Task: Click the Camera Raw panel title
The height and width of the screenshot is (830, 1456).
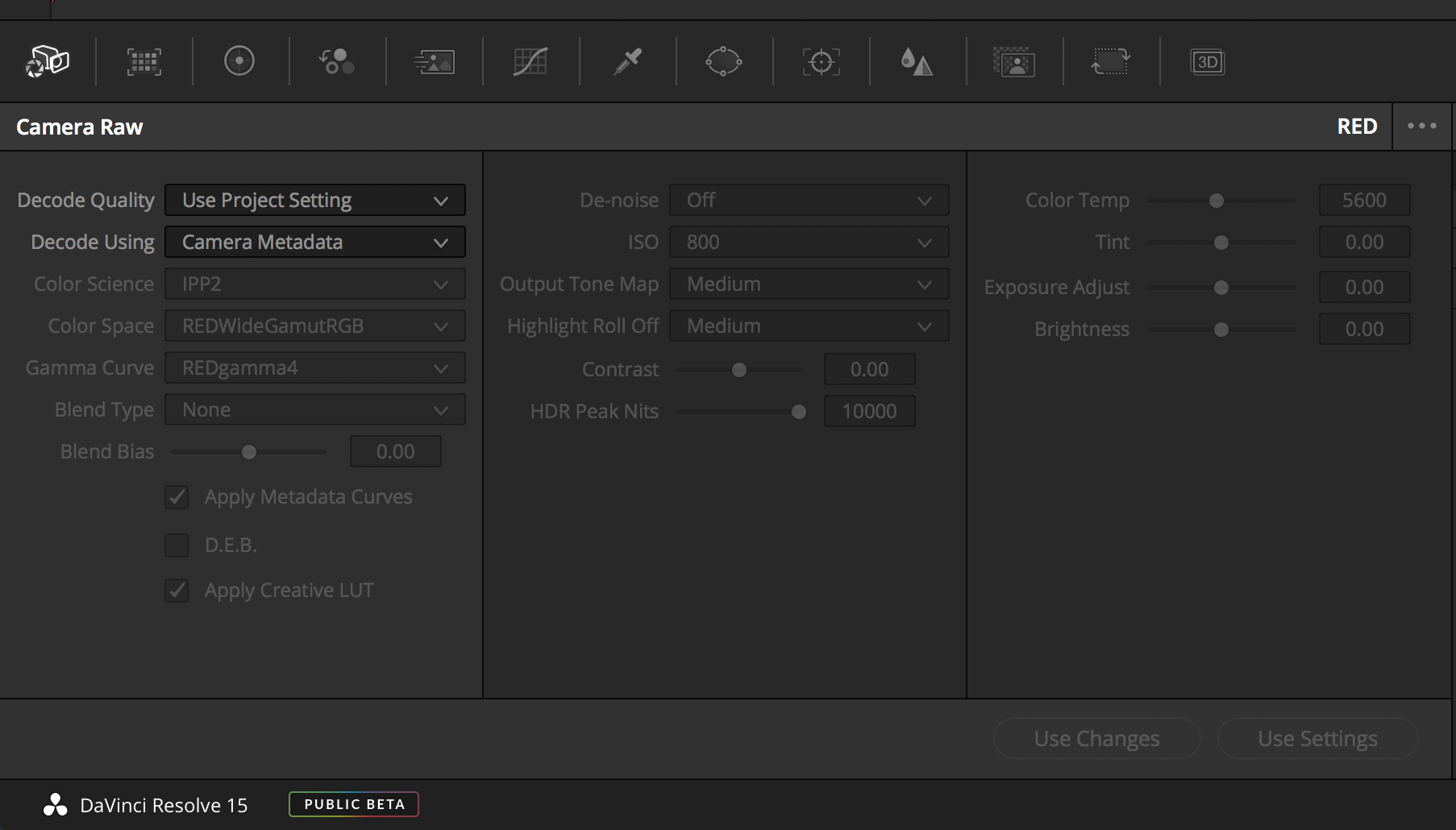Action: (x=79, y=127)
